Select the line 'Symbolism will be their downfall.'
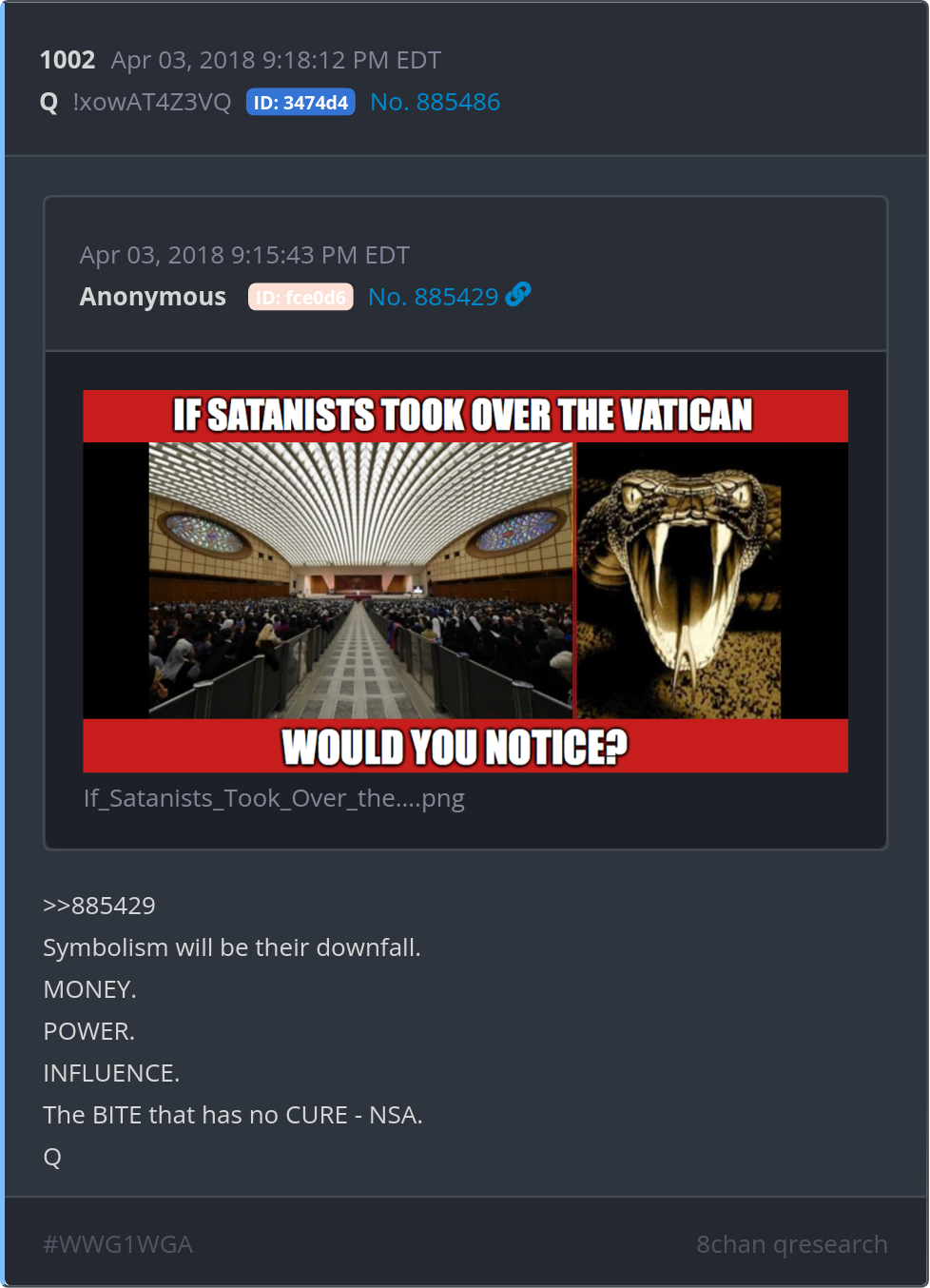The width and height of the screenshot is (930, 1288). coord(232,947)
